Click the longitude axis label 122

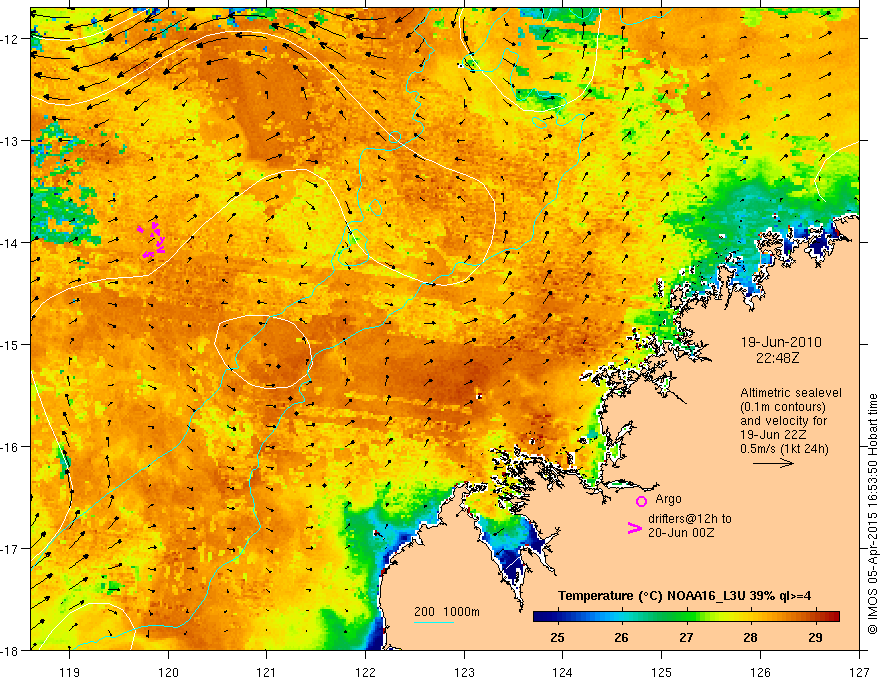365,672
